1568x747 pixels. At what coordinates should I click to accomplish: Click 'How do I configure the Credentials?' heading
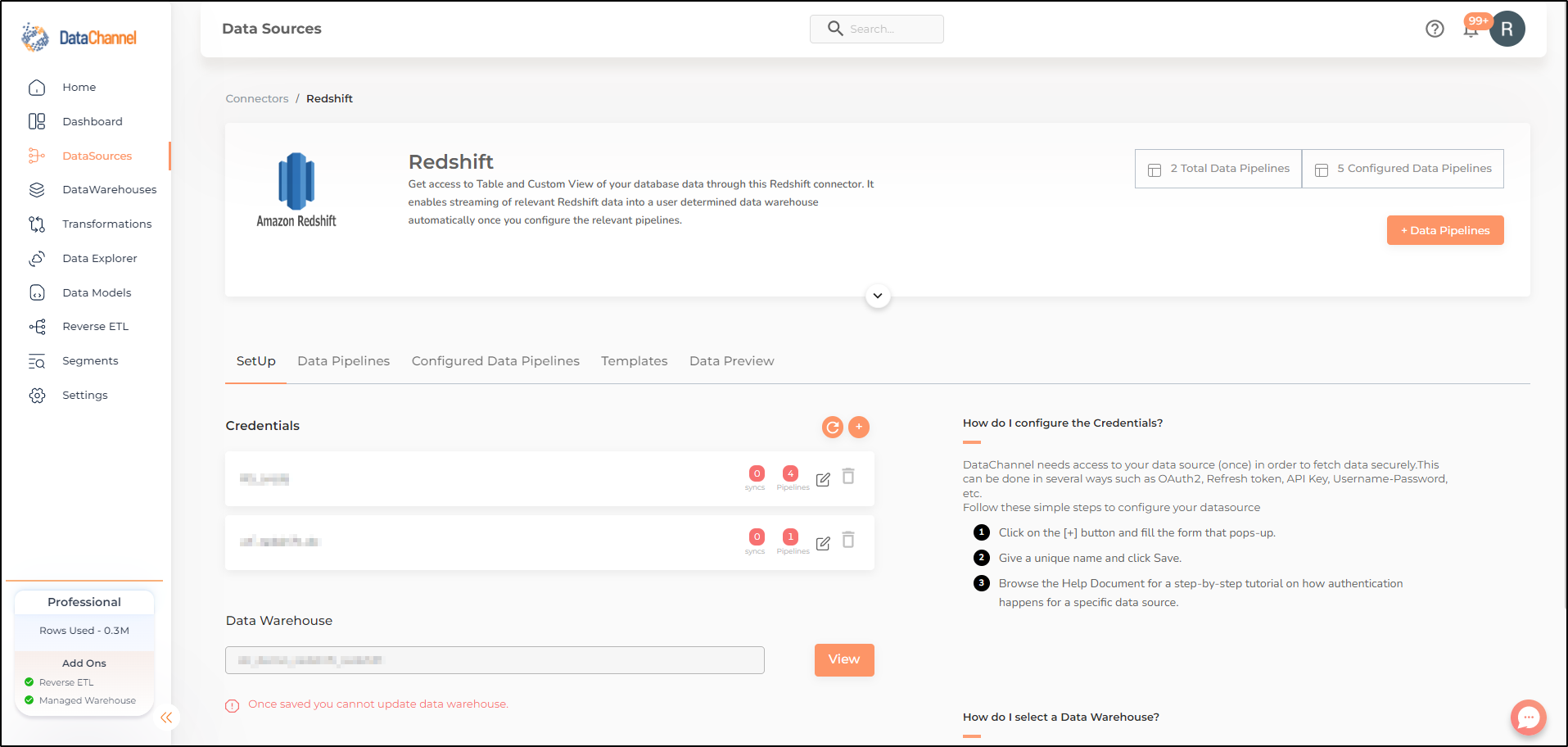[x=1063, y=423]
